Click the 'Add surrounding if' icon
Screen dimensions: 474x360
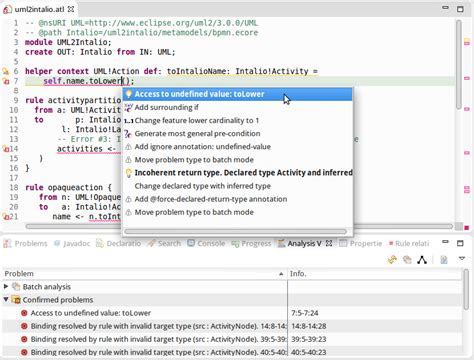(x=128, y=107)
